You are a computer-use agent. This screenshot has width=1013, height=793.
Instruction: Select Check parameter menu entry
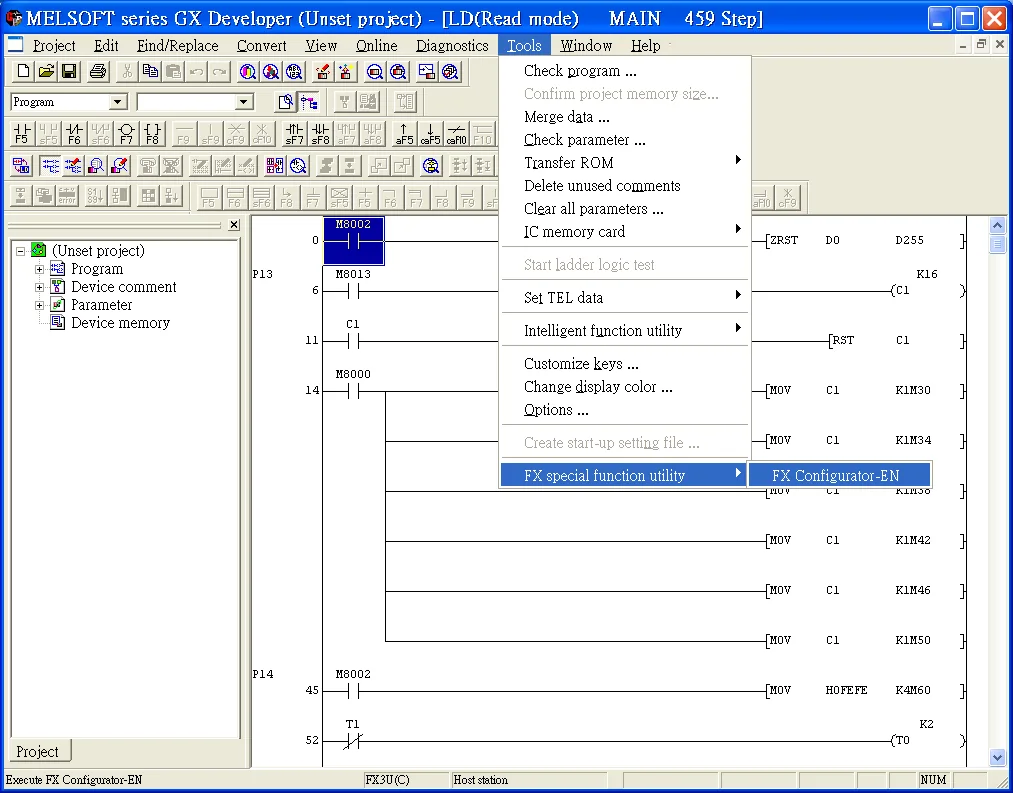point(625,140)
